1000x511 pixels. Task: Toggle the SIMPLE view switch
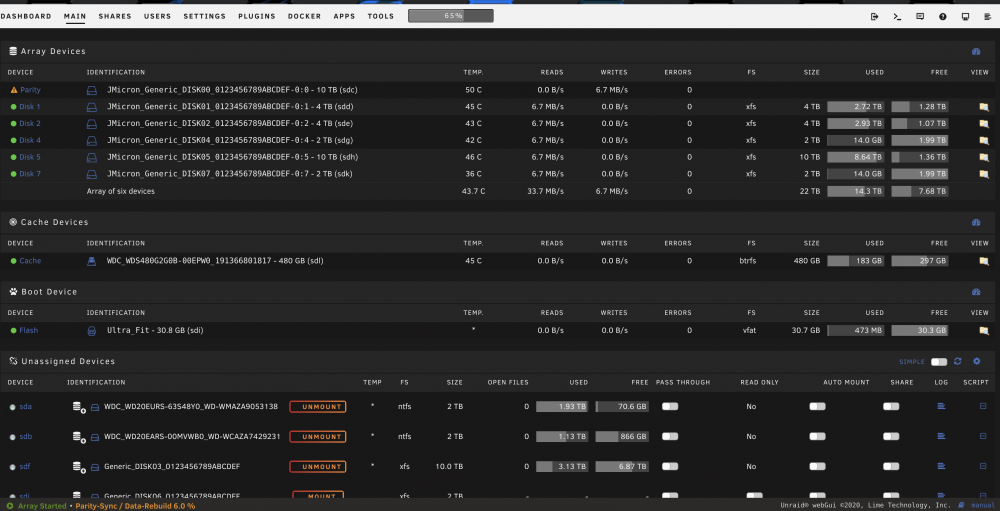point(939,362)
